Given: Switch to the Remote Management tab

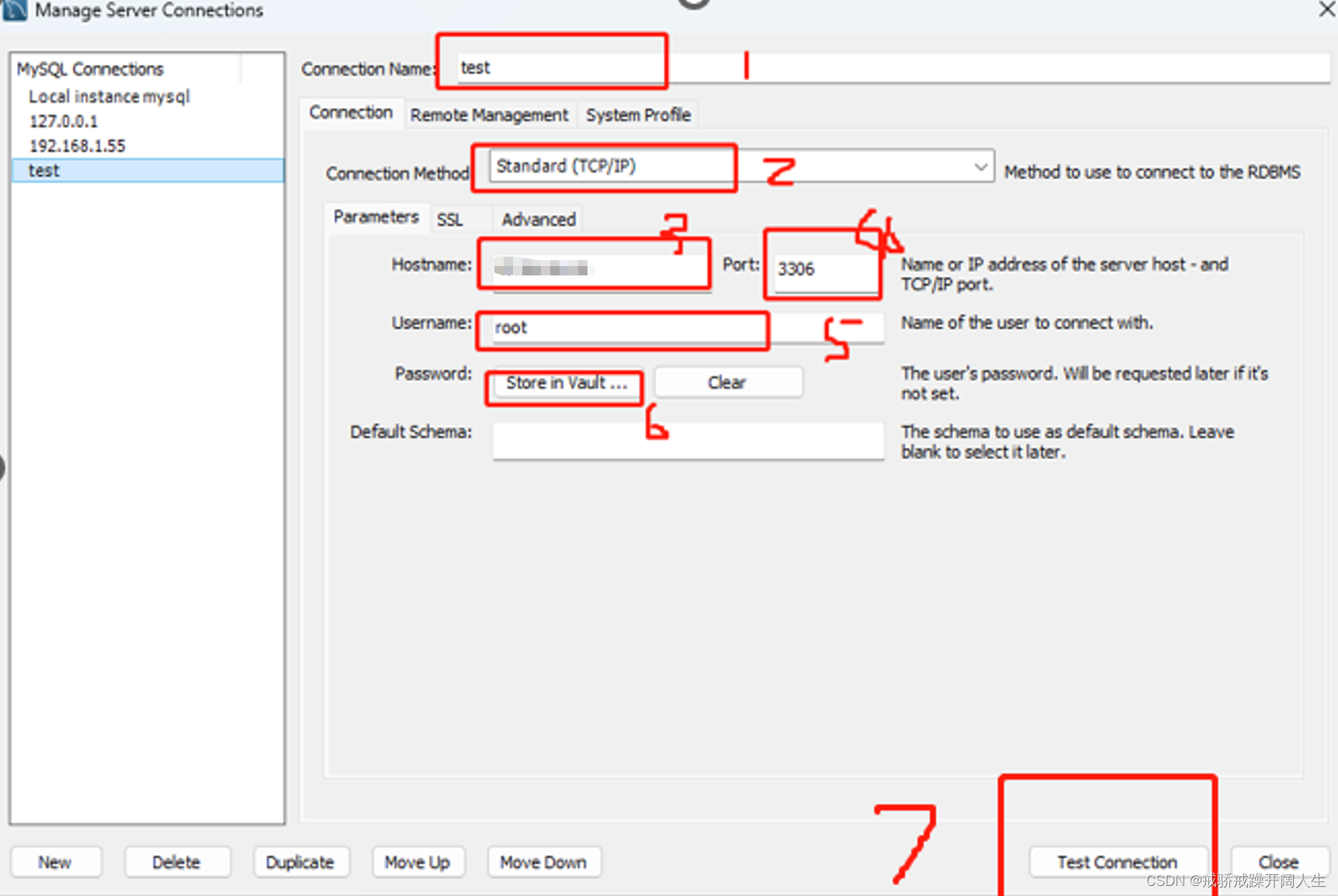Looking at the screenshot, I should pos(489,115).
